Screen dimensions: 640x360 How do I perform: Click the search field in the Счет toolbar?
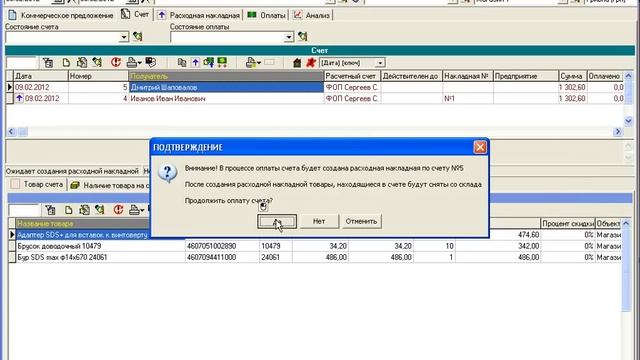tap(22, 63)
